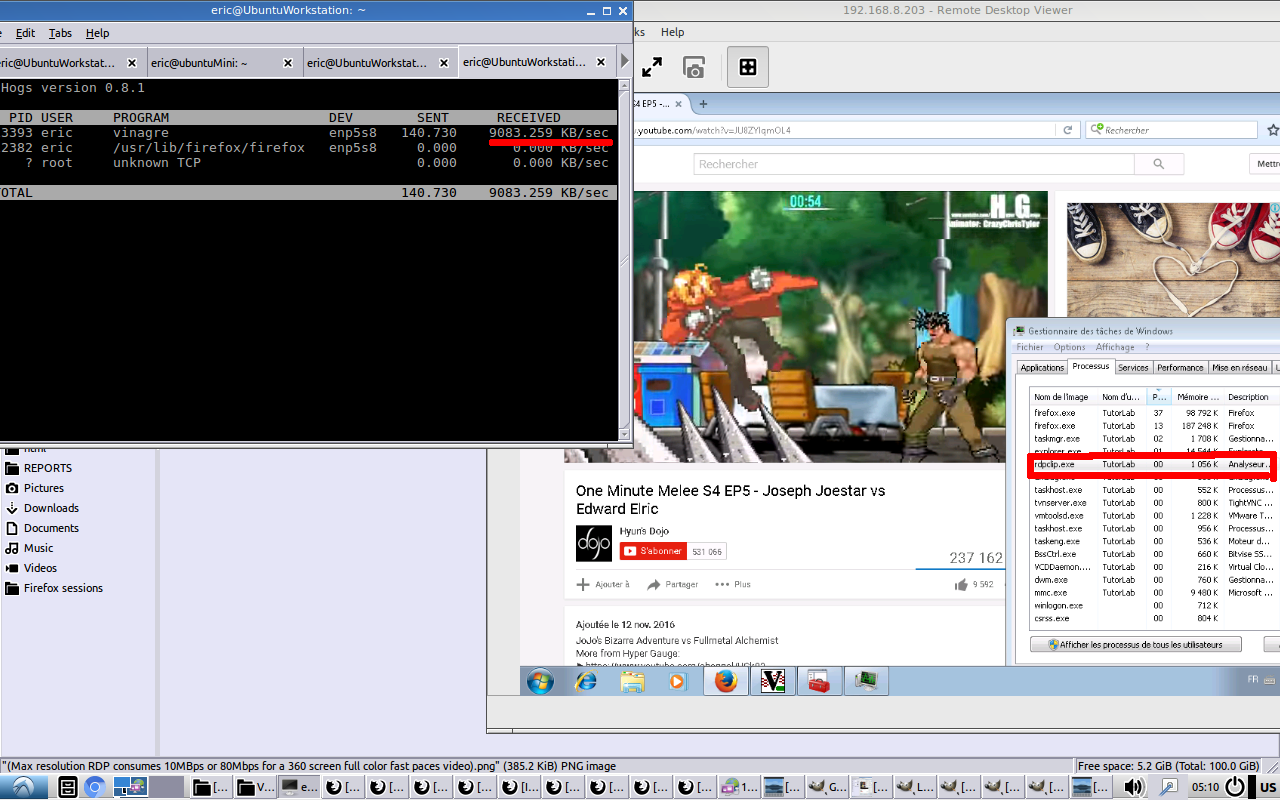Viewport: 1280px width, 800px height.
Task: Click the Ubuntu volume icon in the panel
Action: (1134, 787)
